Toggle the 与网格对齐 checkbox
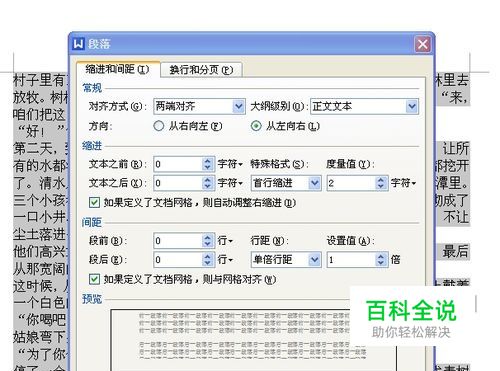Image resolution: width=500 pixels, height=371 pixels. [x=94, y=279]
